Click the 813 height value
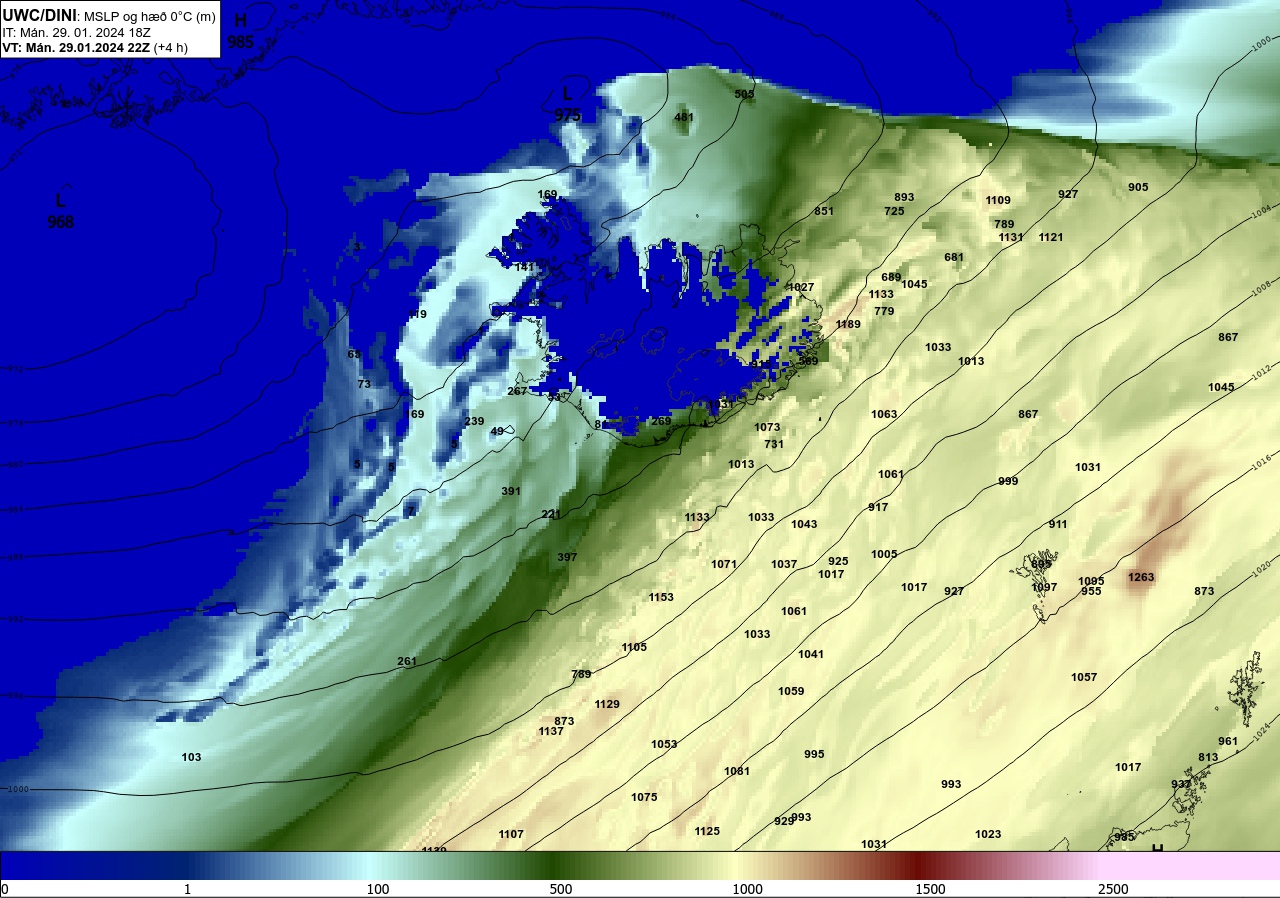Screen dimensions: 1280x898 [x=1208, y=757]
